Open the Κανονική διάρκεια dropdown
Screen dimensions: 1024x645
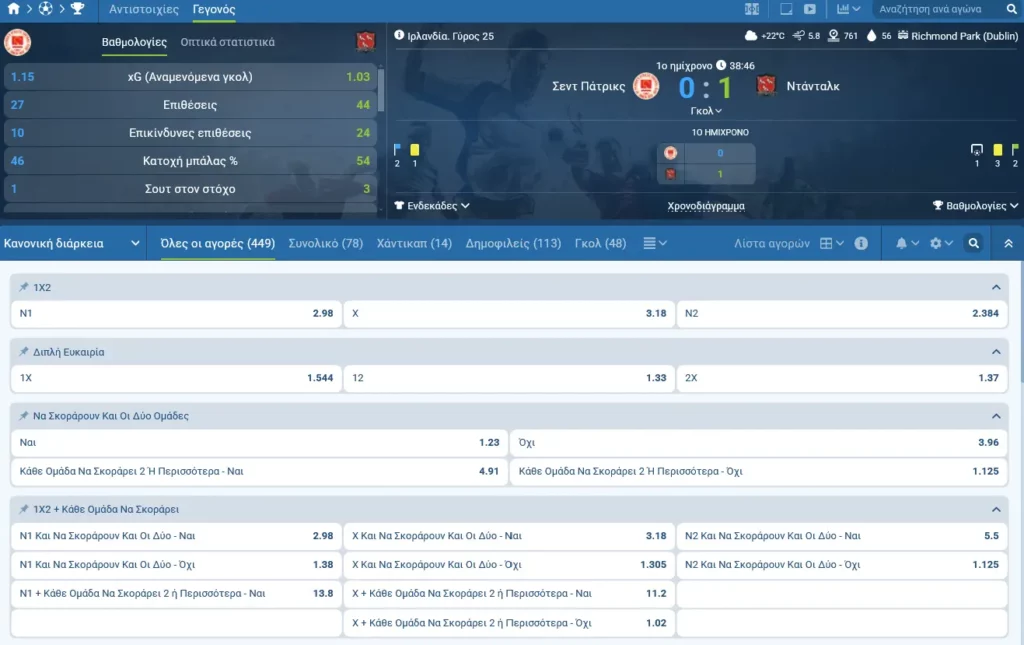coord(72,243)
